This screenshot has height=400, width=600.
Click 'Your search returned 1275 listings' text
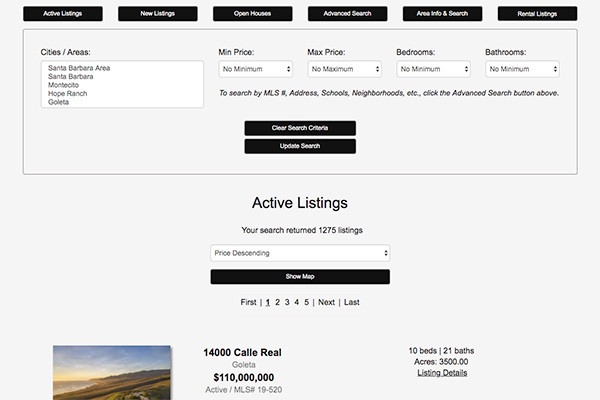[x=302, y=230]
